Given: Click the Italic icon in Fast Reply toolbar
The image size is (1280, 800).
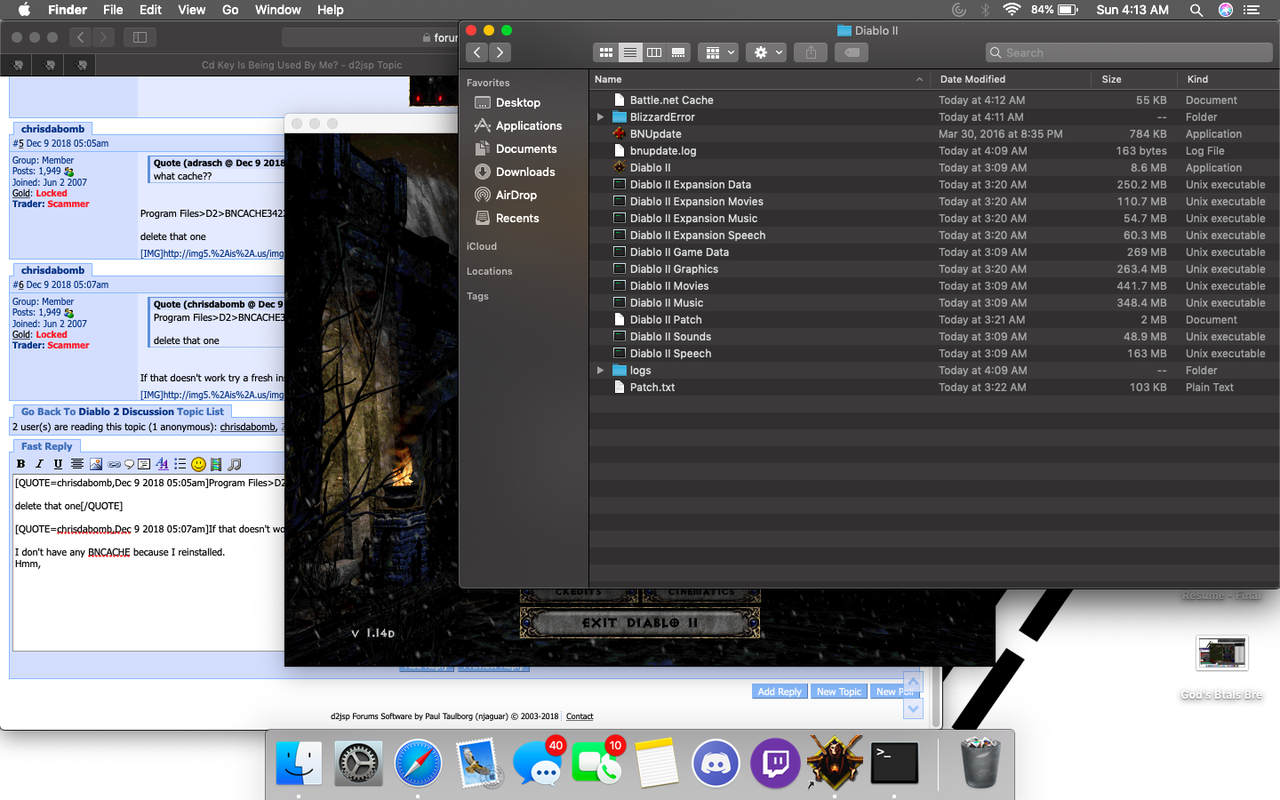Looking at the screenshot, I should [39, 464].
